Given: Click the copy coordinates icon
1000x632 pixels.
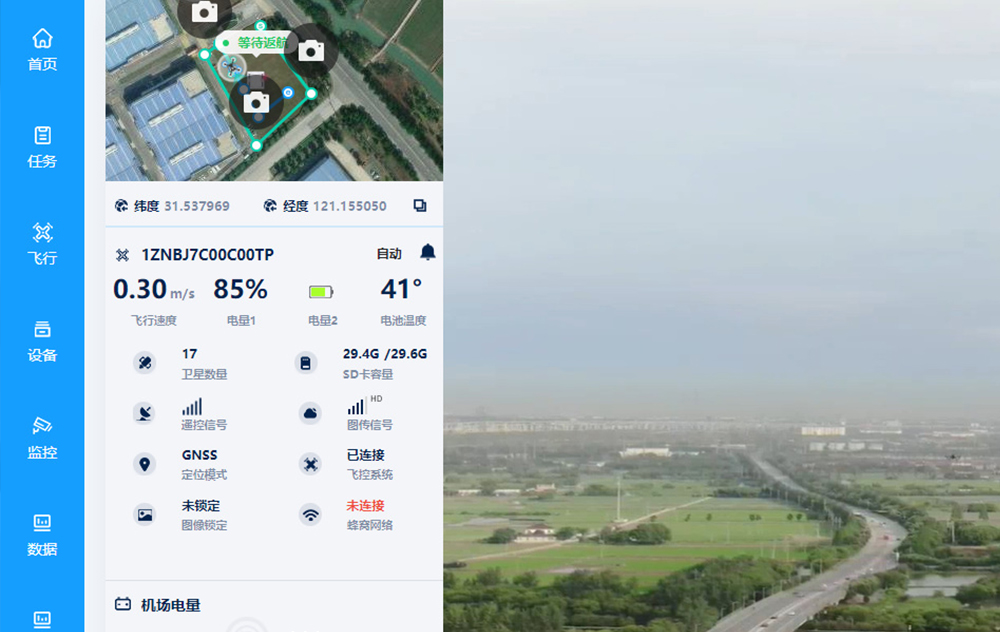Looking at the screenshot, I should tap(420, 206).
